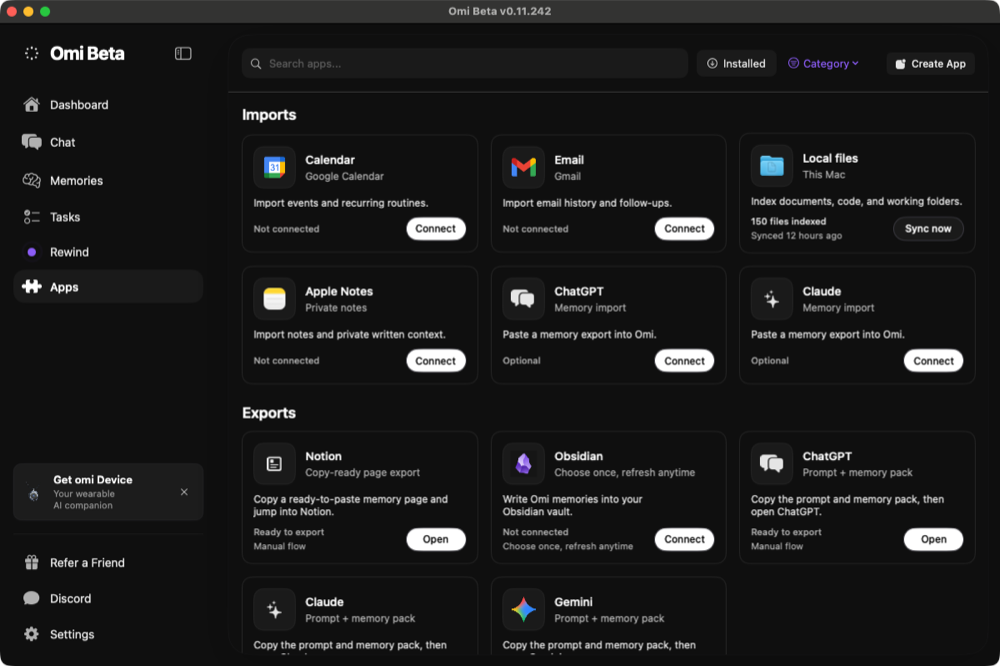Click Sync now for Local files
Viewport: 1000px width, 666px height.
point(928,228)
